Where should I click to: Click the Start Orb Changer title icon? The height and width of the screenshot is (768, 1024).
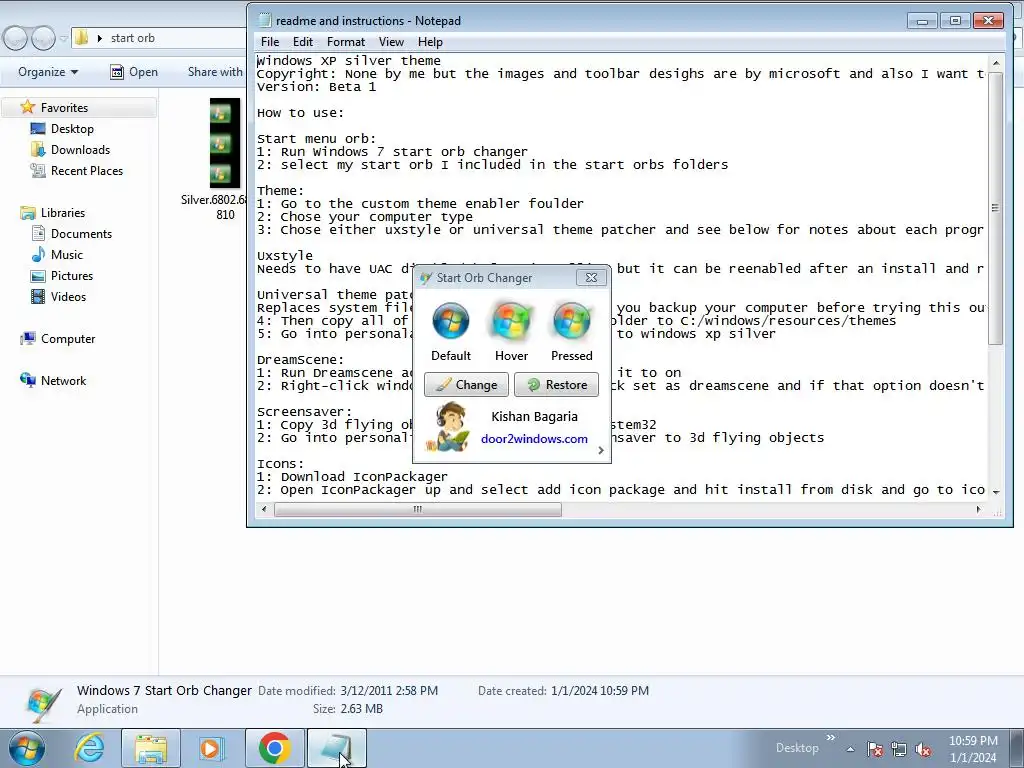coord(426,278)
